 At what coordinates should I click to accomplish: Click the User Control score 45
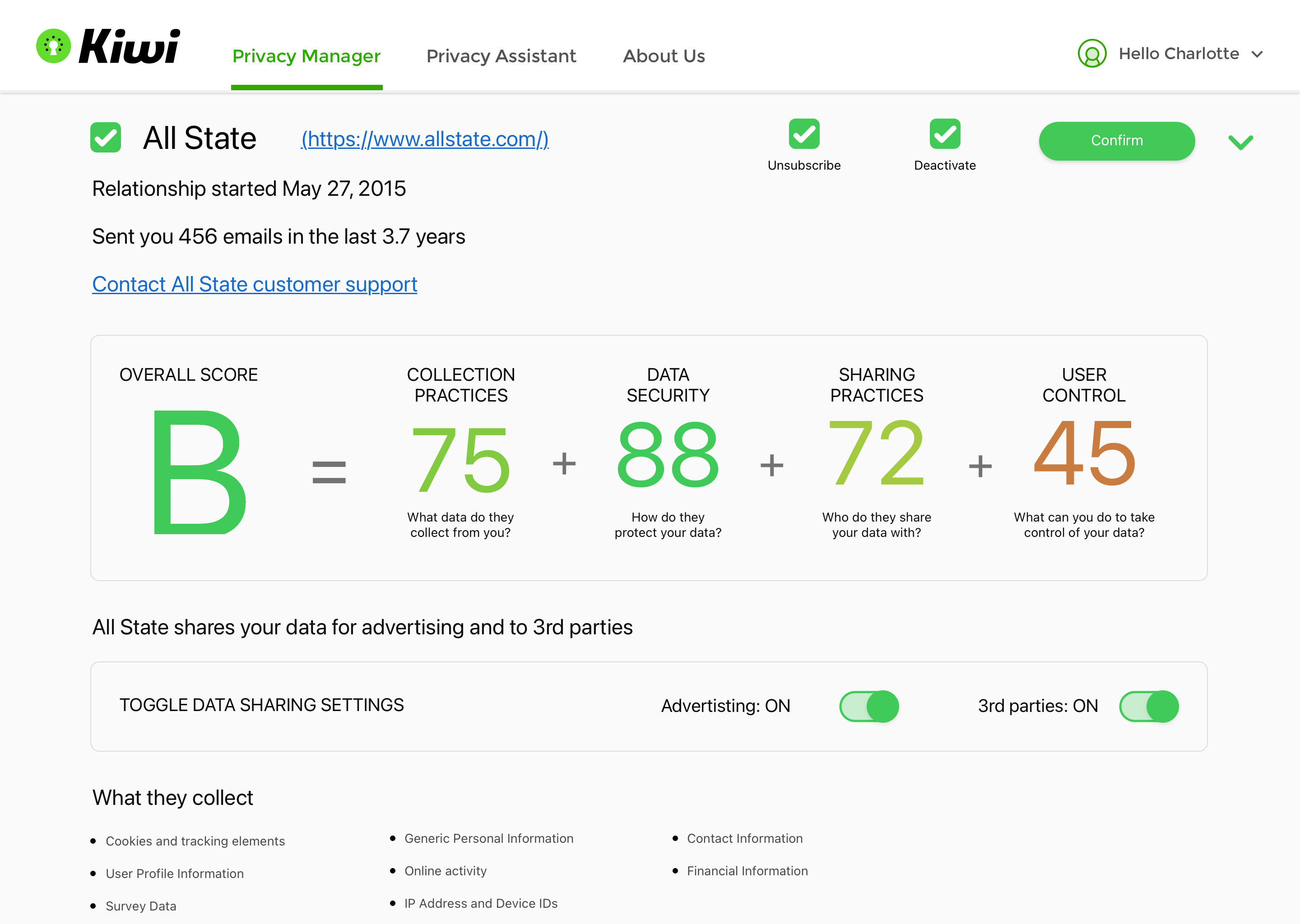tap(1084, 453)
